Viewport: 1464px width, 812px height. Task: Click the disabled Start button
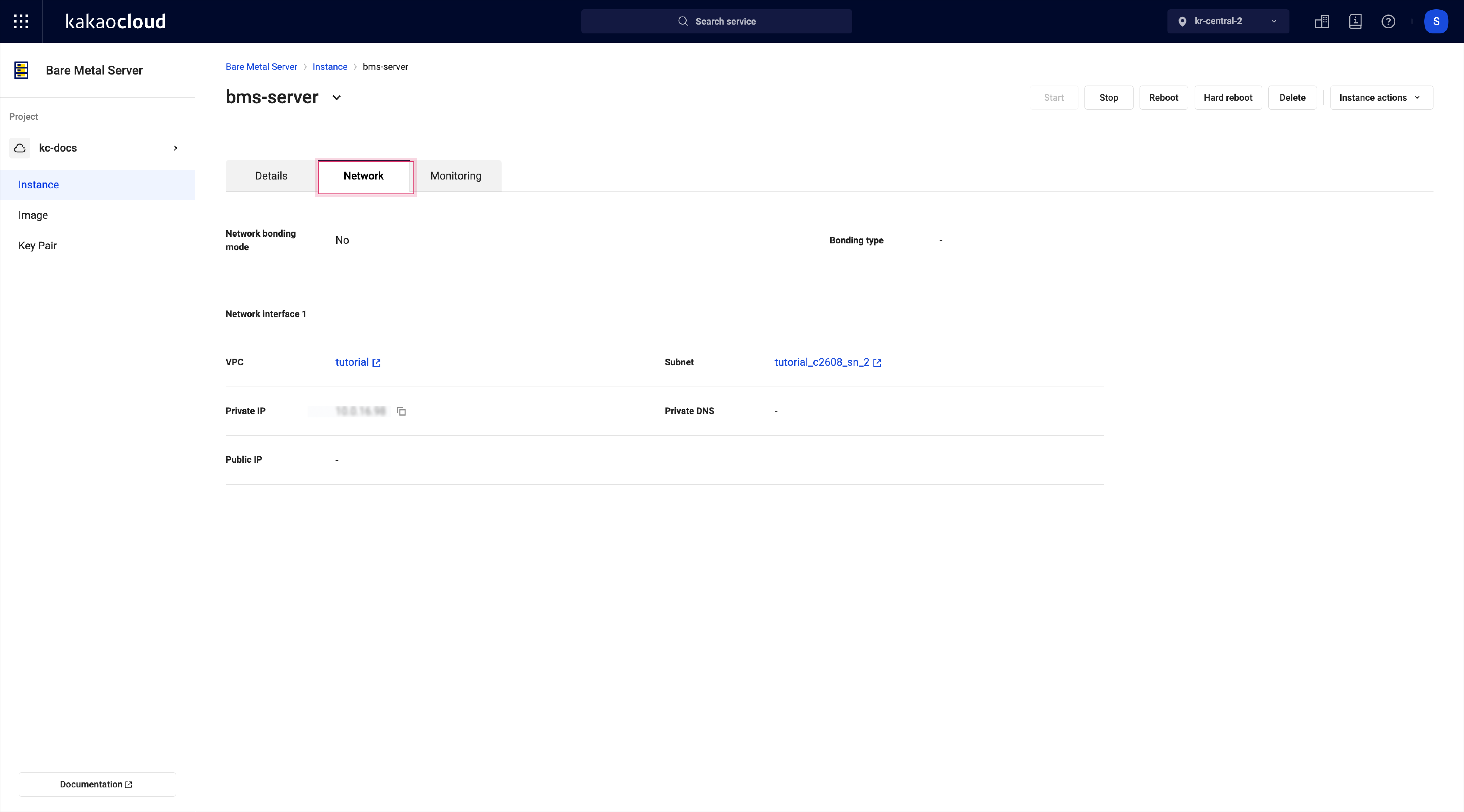coord(1054,98)
